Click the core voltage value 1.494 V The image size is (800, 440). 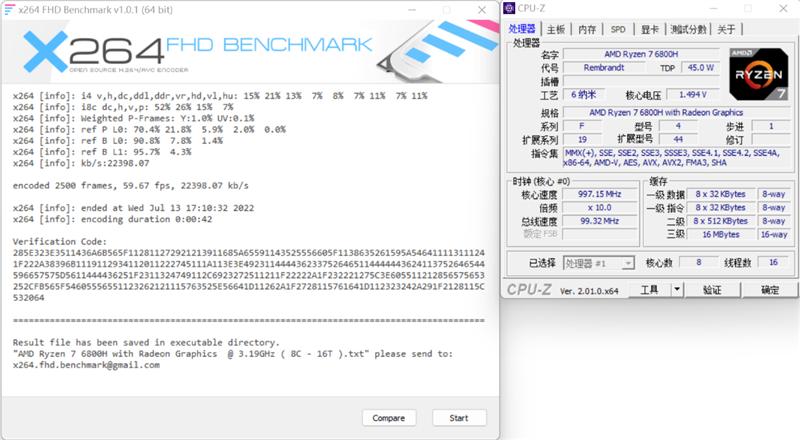693,94
